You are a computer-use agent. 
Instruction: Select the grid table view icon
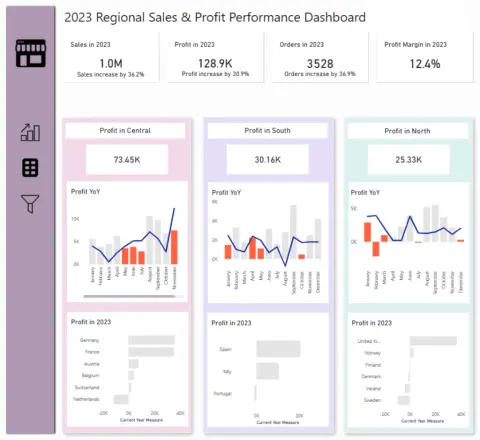(x=30, y=167)
